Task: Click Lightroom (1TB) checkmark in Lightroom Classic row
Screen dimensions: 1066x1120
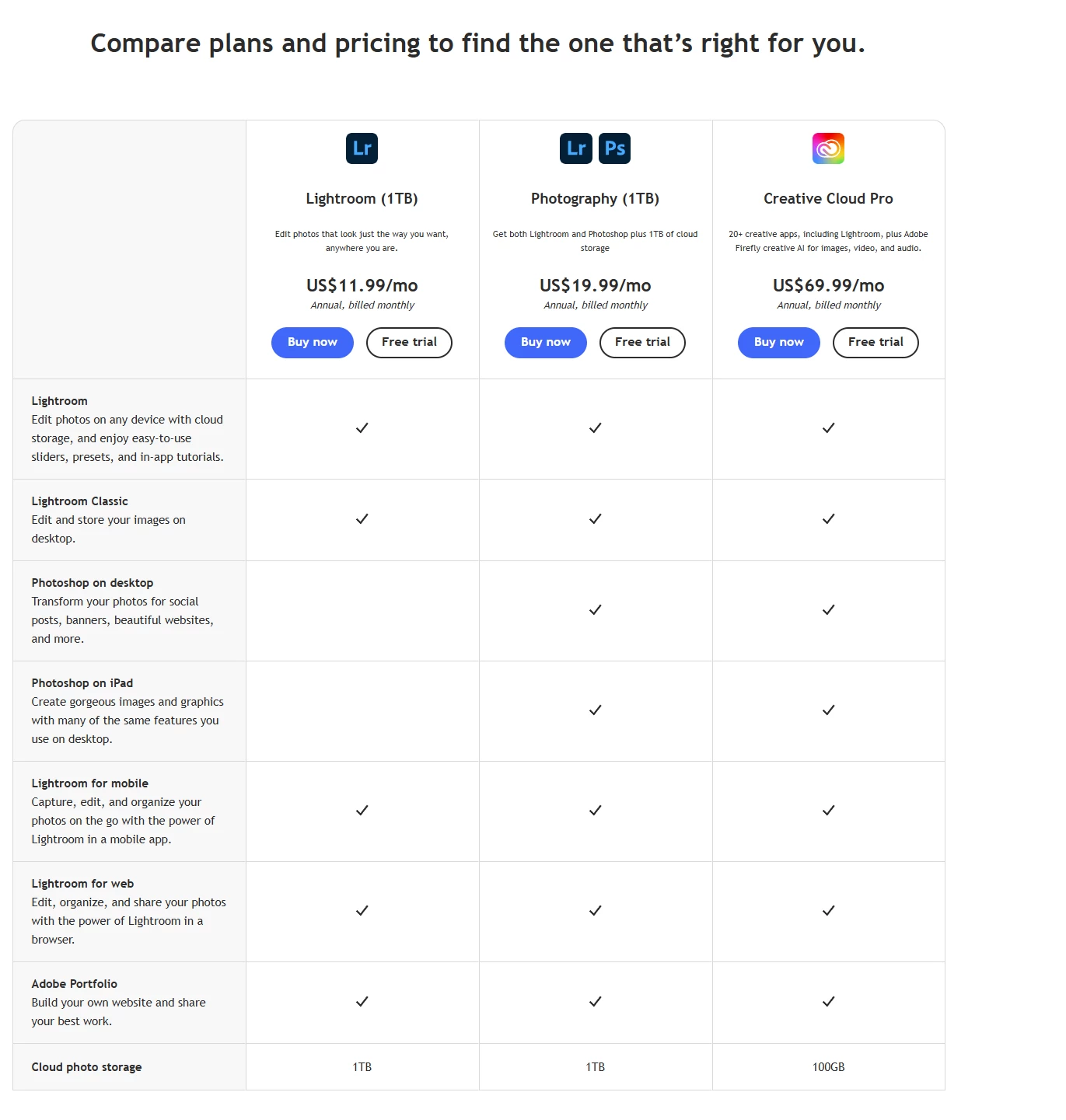Action: coord(362,519)
